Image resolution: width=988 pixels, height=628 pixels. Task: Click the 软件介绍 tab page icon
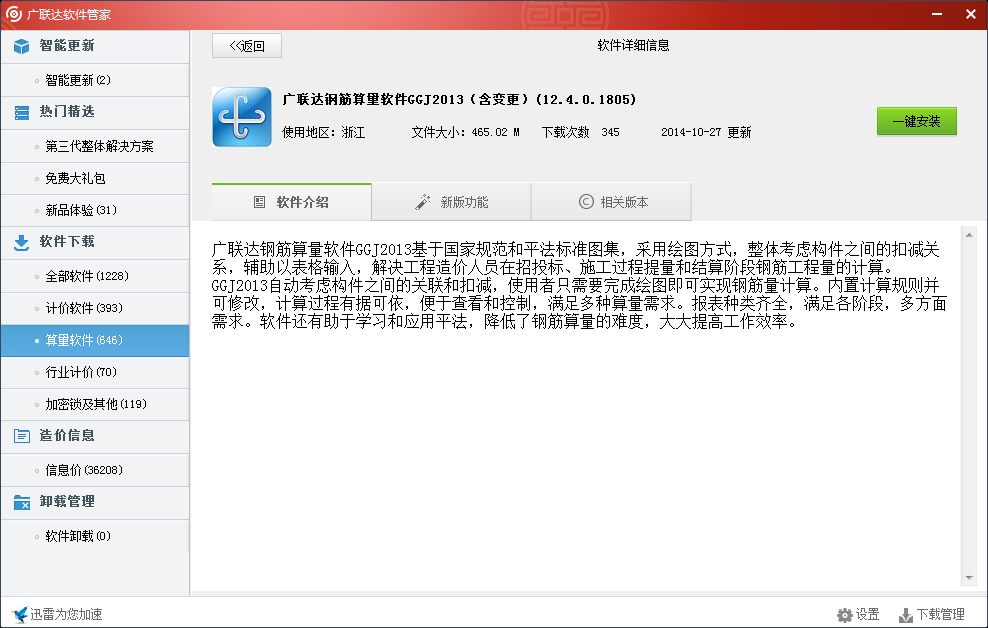pyautogui.click(x=259, y=202)
